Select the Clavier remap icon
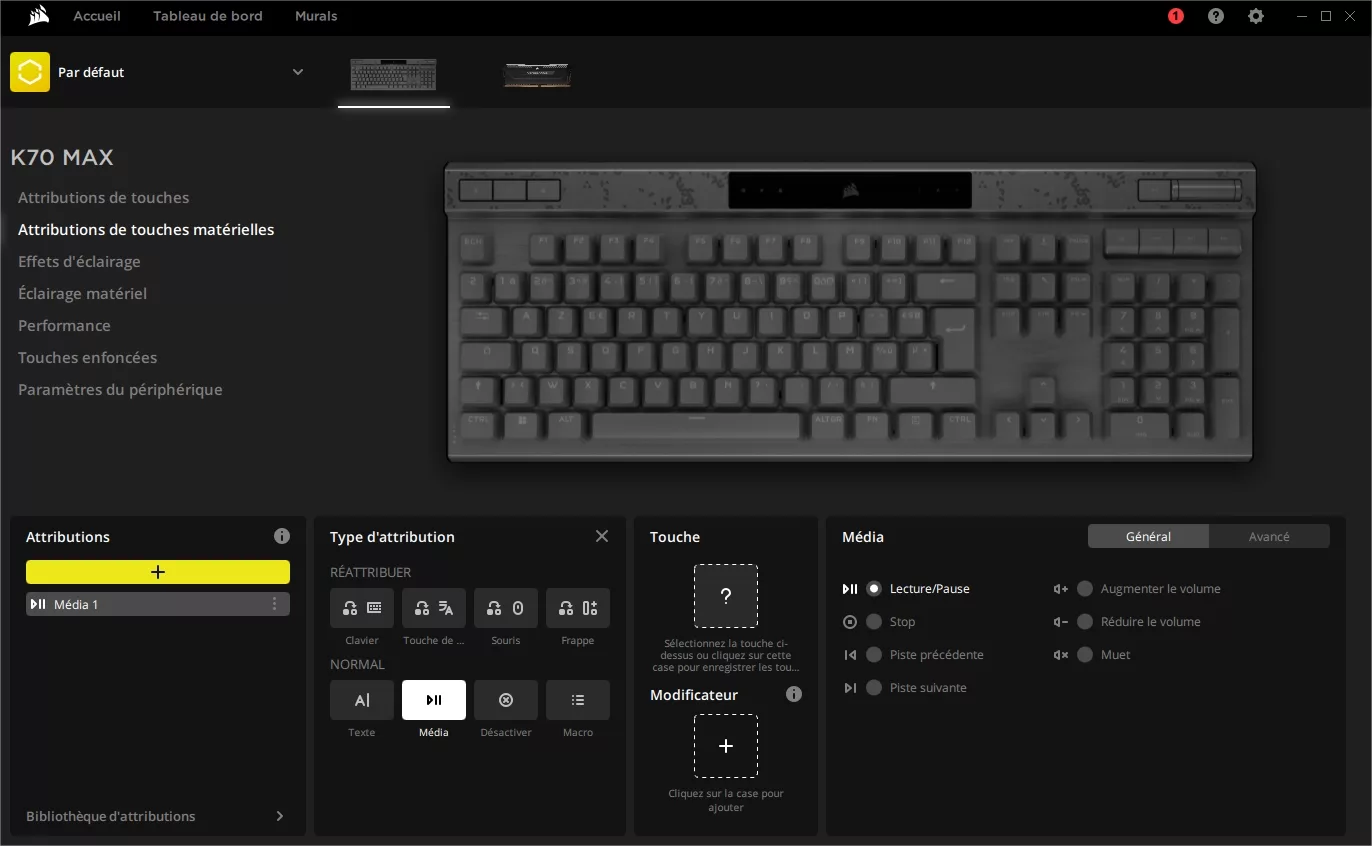The height and width of the screenshot is (846, 1372). point(361,608)
